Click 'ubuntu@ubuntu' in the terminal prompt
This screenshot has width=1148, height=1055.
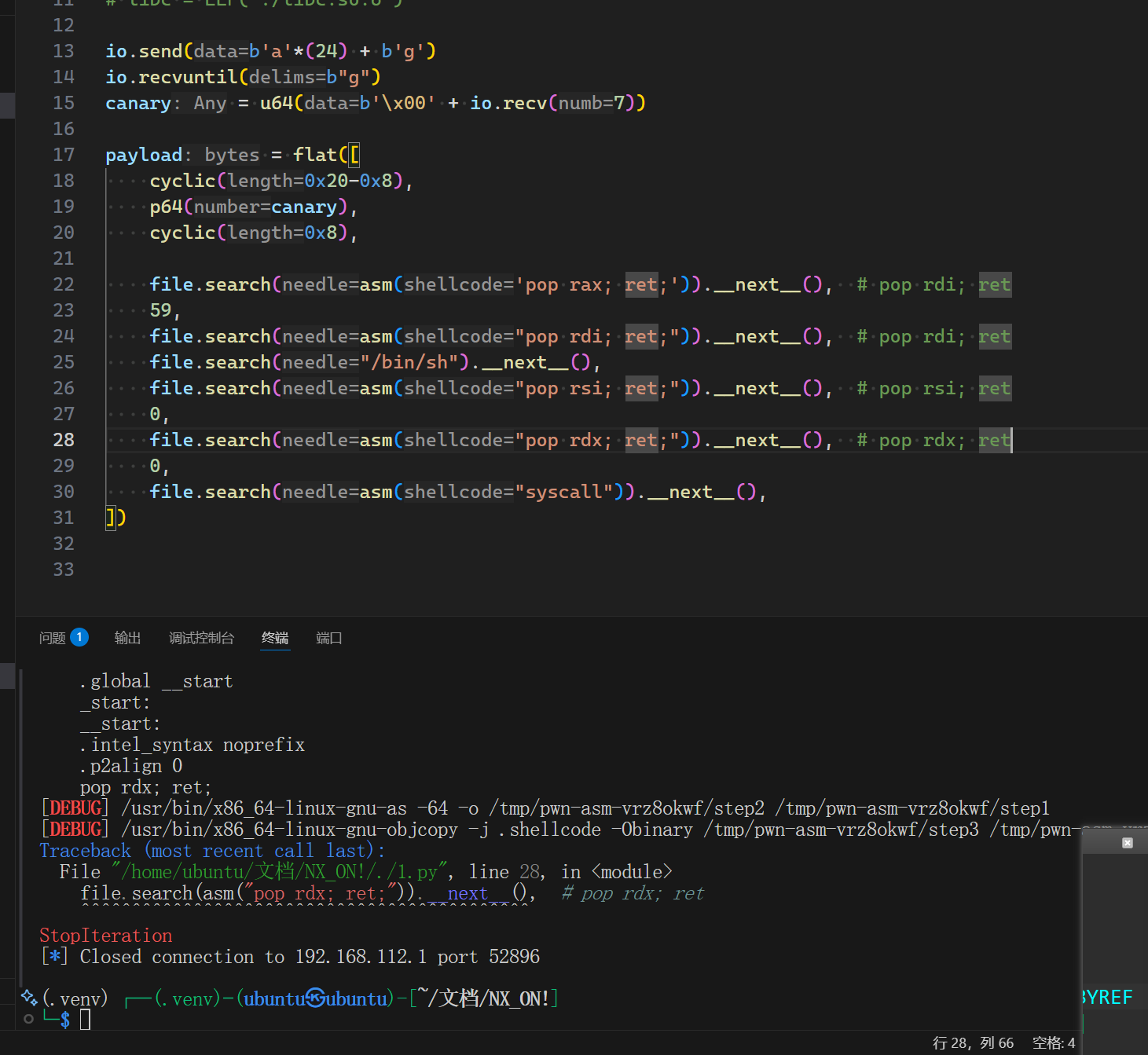316,998
